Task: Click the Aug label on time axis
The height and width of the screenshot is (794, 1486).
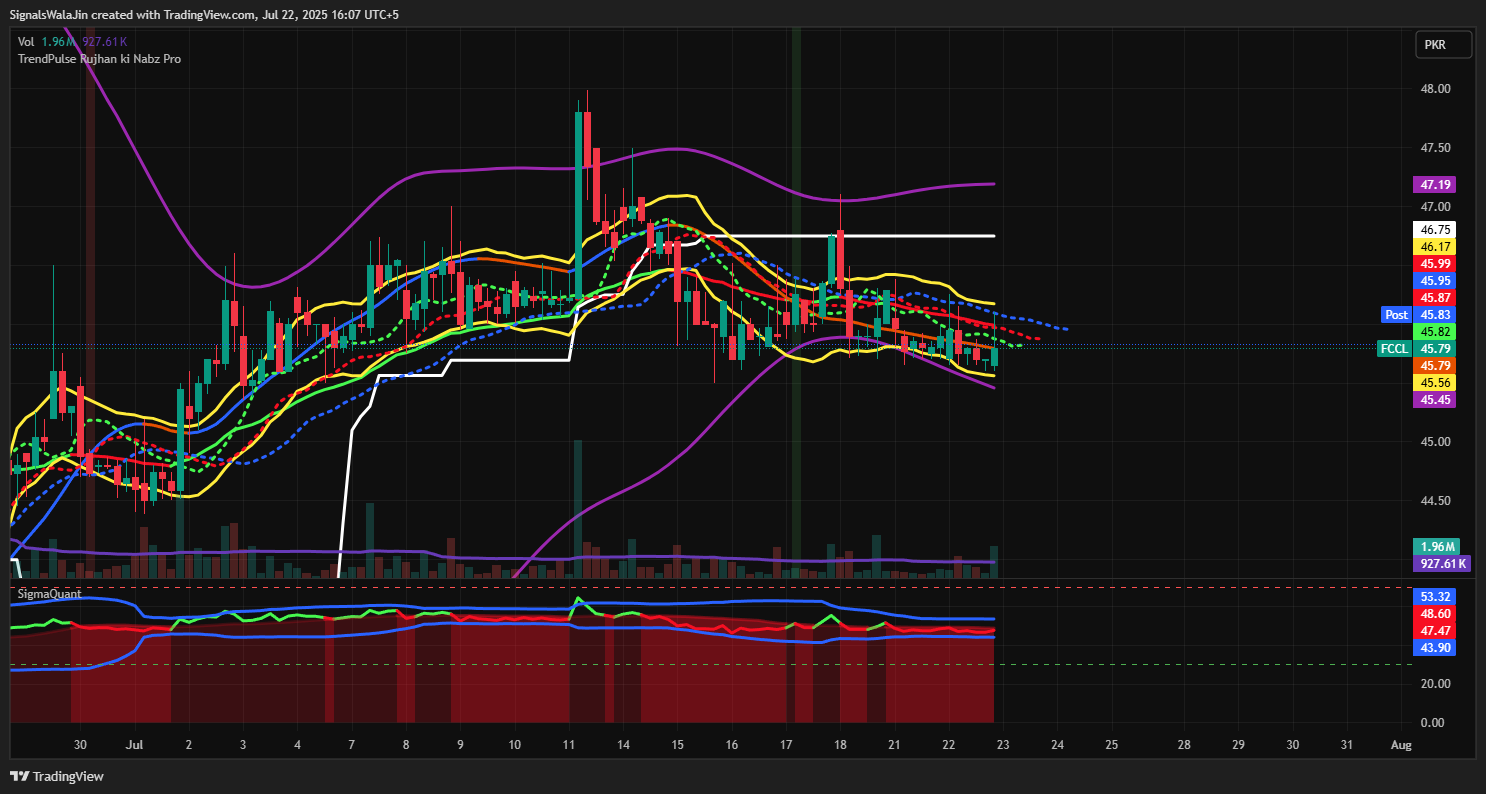Action: point(1401,745)
